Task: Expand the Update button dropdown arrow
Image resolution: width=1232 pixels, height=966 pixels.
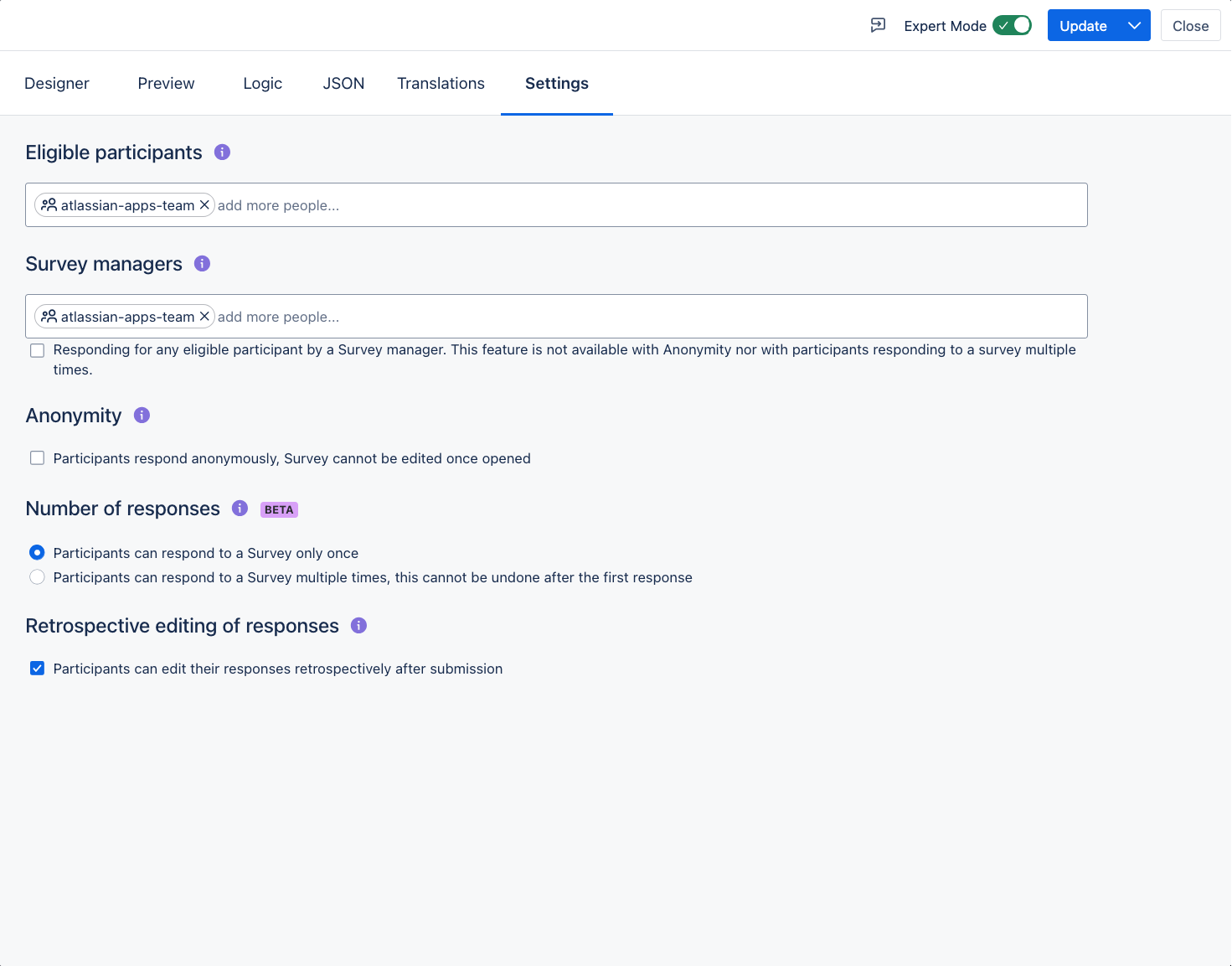Action: (x=1134, y=25)
